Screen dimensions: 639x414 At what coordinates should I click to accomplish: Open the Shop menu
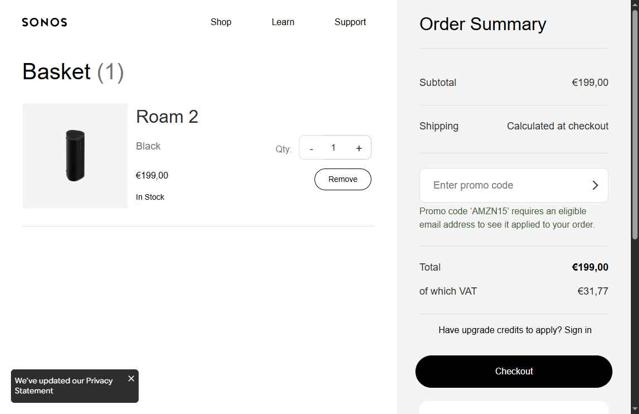coord(221,22)
